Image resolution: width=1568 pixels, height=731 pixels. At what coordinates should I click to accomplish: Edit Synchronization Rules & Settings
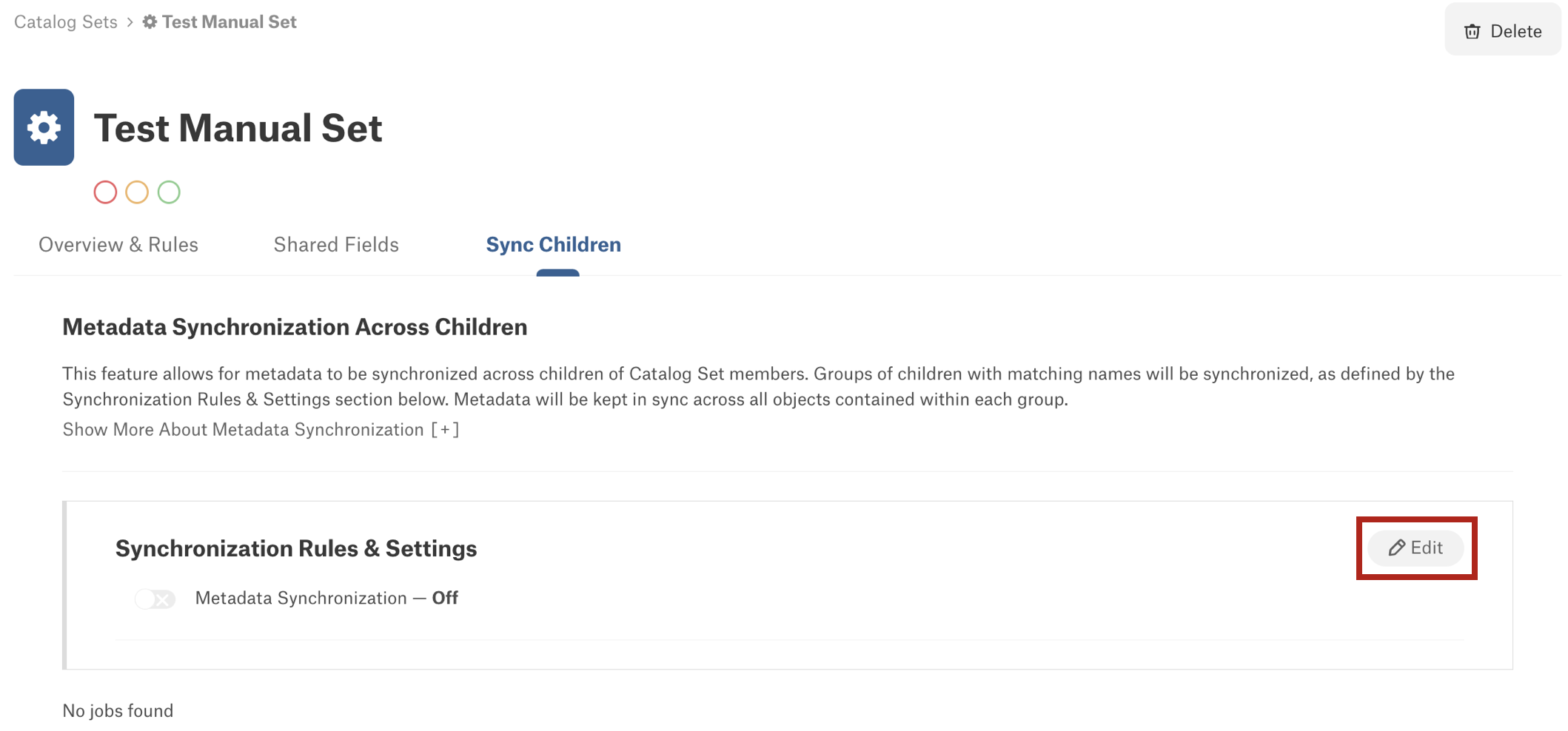[x=1415, y=548]
